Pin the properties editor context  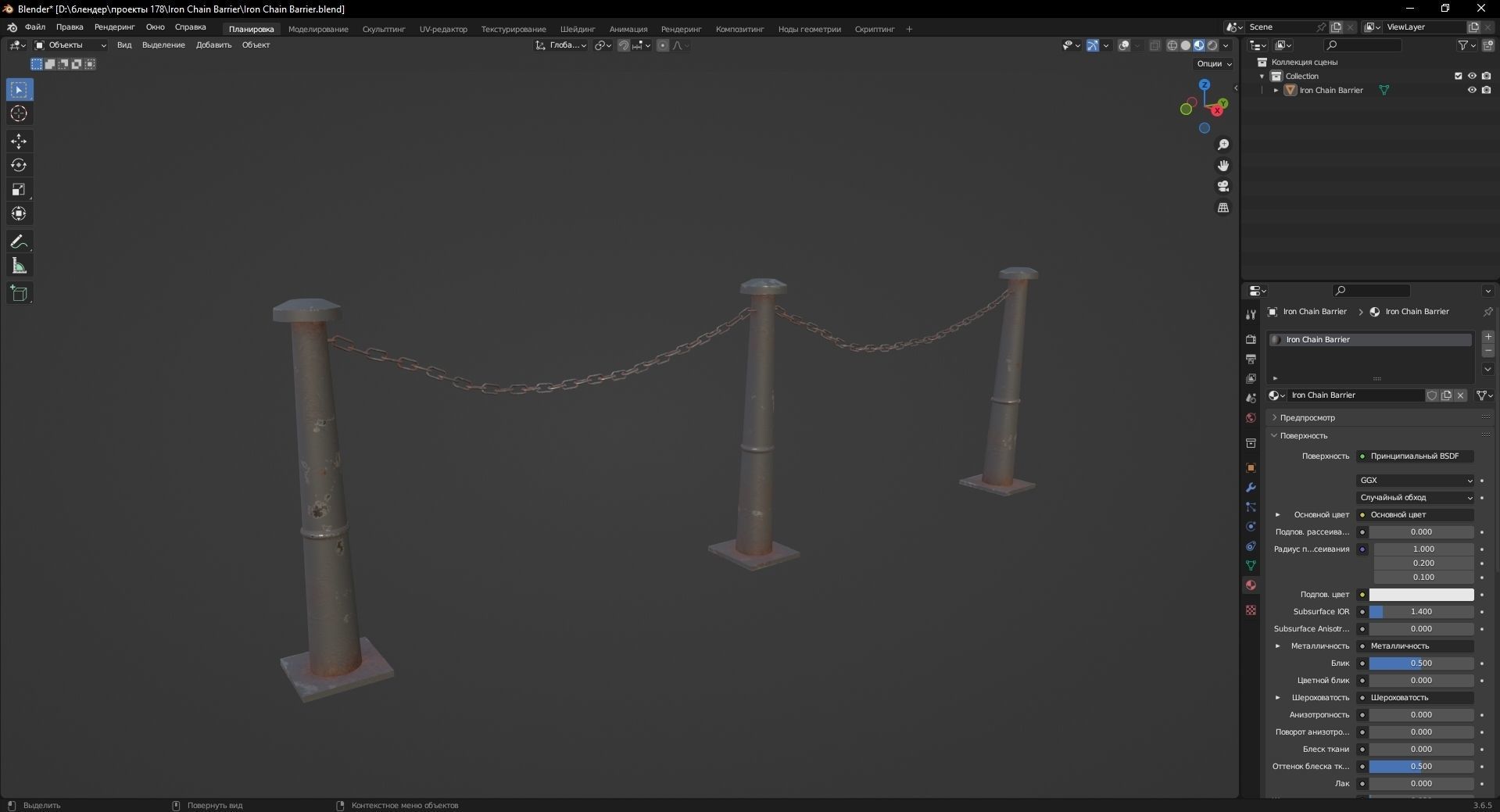tap(1487, 312)
